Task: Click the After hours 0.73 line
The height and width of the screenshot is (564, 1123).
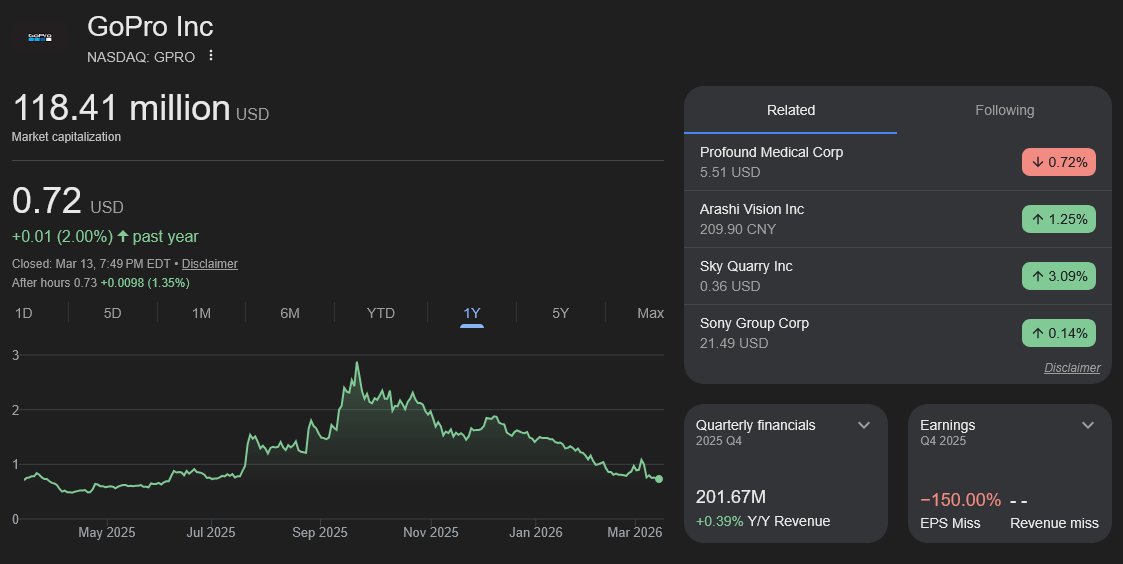Action: pos(100,283)
